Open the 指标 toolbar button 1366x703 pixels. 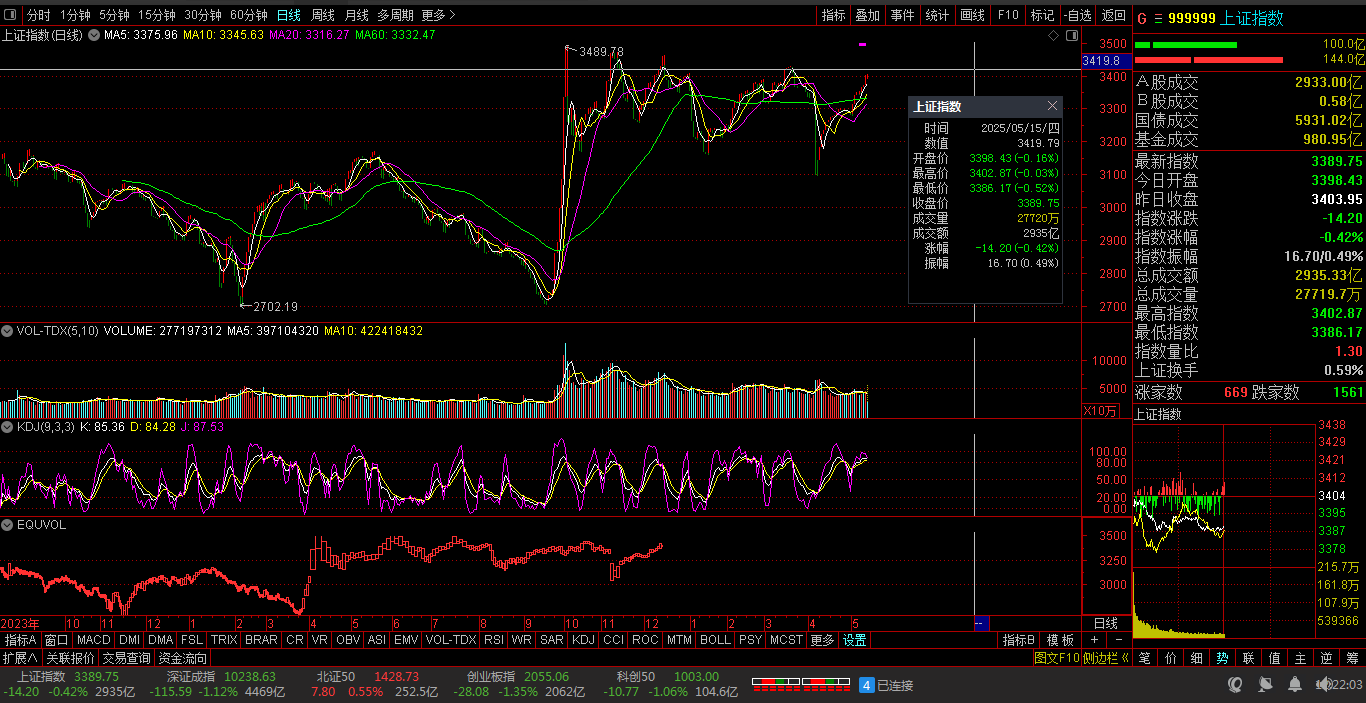(834, 15)
